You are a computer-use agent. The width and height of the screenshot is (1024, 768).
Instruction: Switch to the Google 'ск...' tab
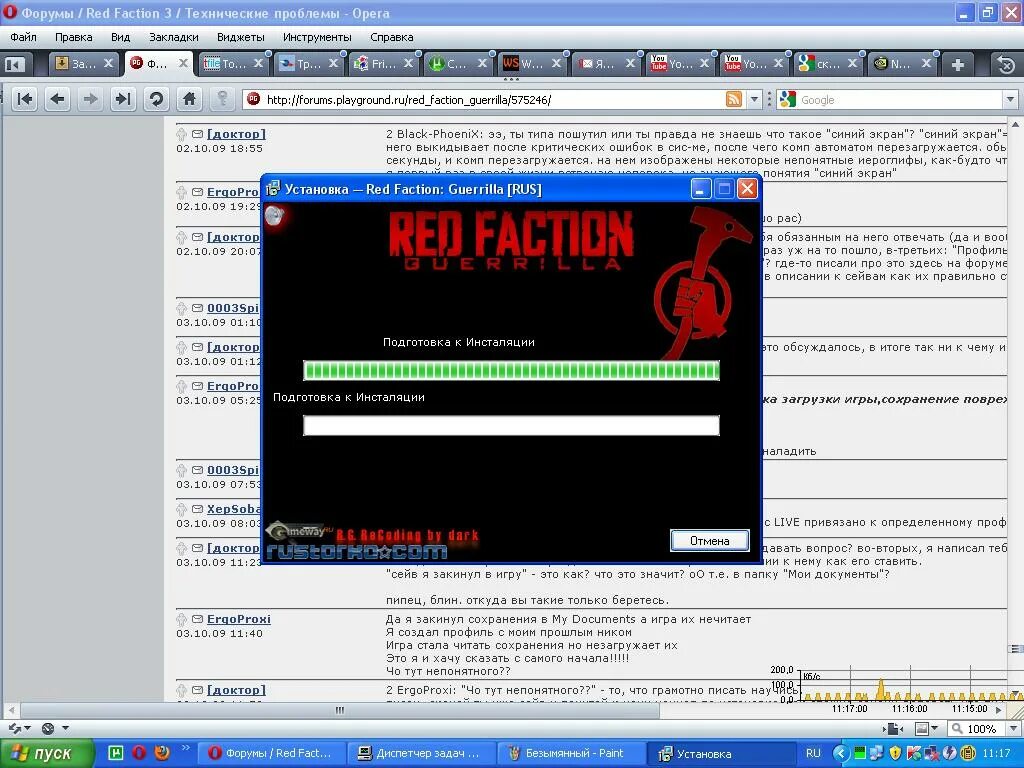pos(827,63)
